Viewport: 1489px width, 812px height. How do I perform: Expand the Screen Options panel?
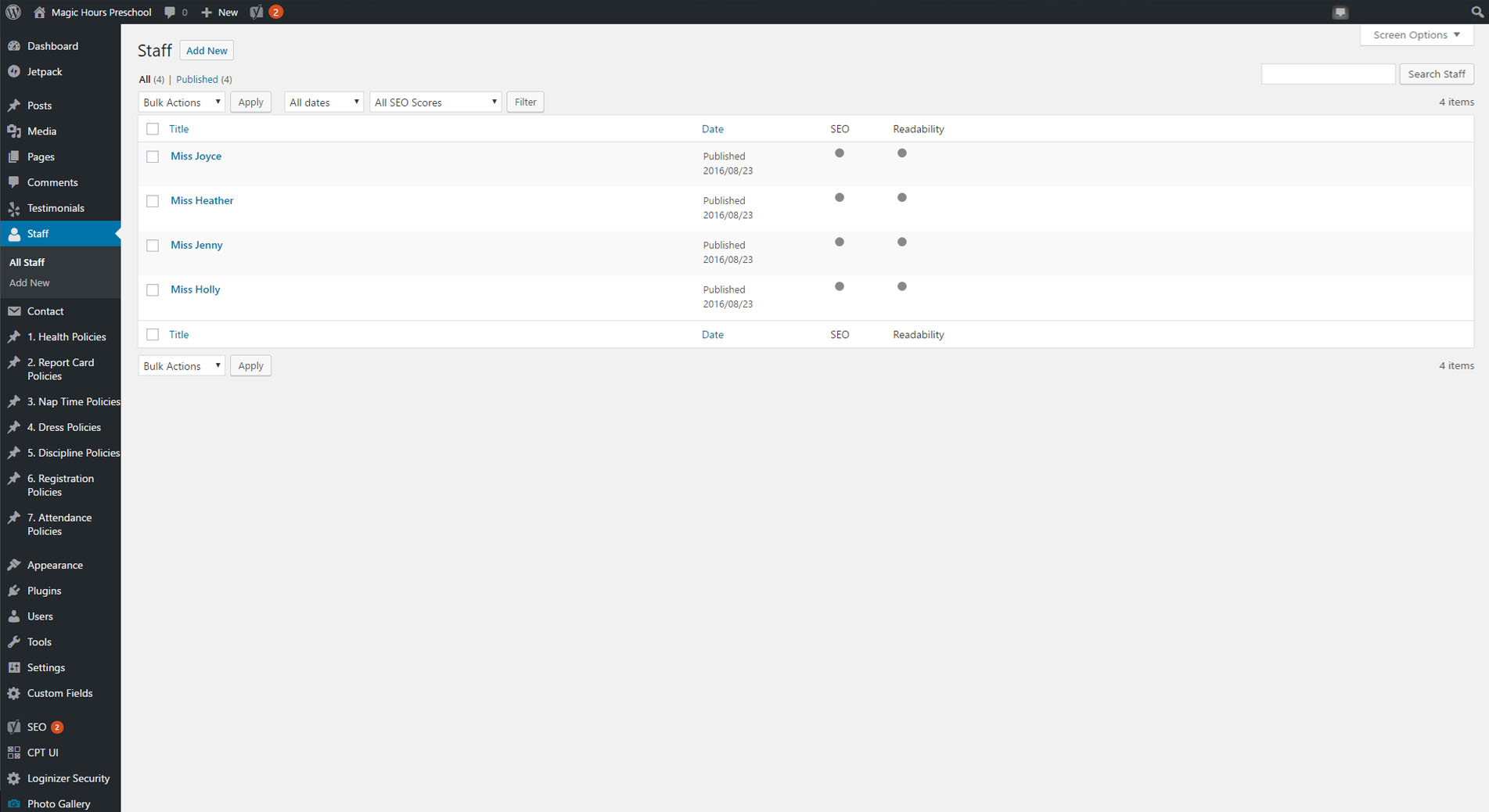tap(1415, 34)
